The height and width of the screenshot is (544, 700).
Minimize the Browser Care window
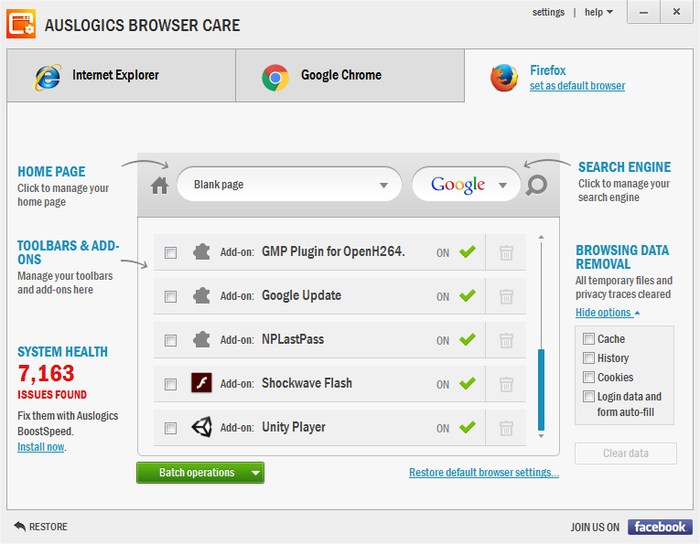pos(643,12)
